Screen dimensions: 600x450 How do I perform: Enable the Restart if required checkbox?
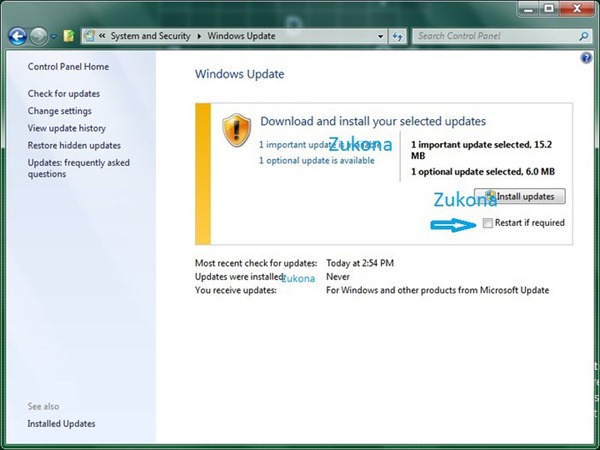pyautogui.click(x=487, y=222)
